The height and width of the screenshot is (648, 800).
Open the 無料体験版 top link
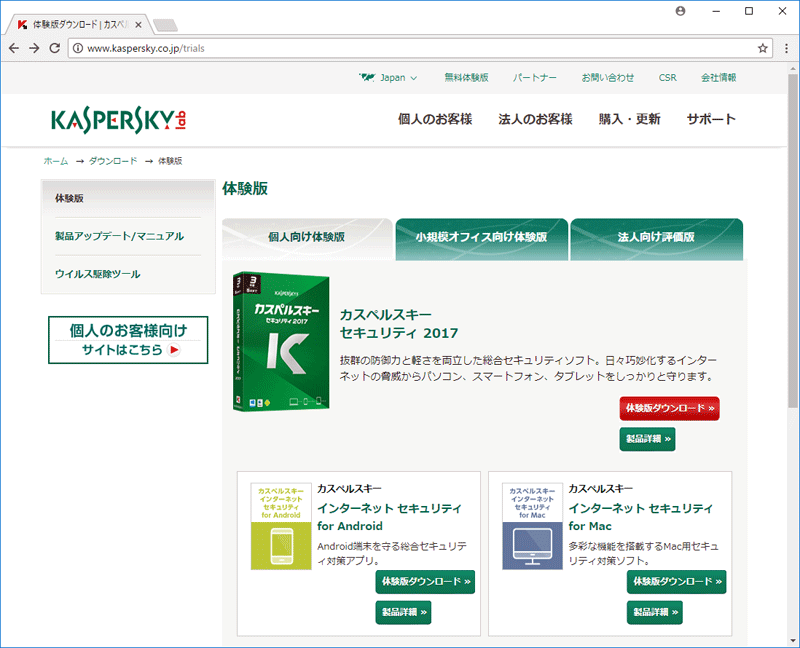pos(466,78)
